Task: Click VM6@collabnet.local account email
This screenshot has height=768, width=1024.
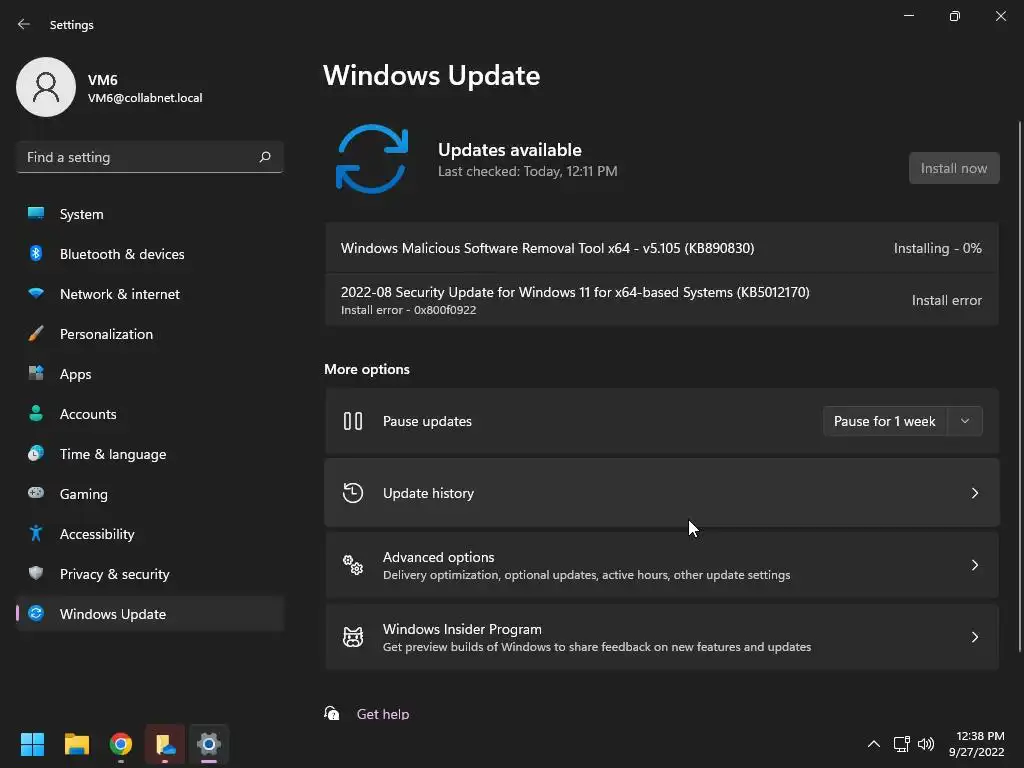Action: coord(145,98)
